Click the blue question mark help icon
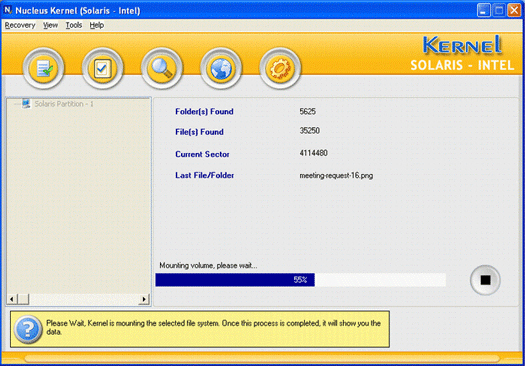This screenshot has width=525, height=366. click(x=28, y=329)
